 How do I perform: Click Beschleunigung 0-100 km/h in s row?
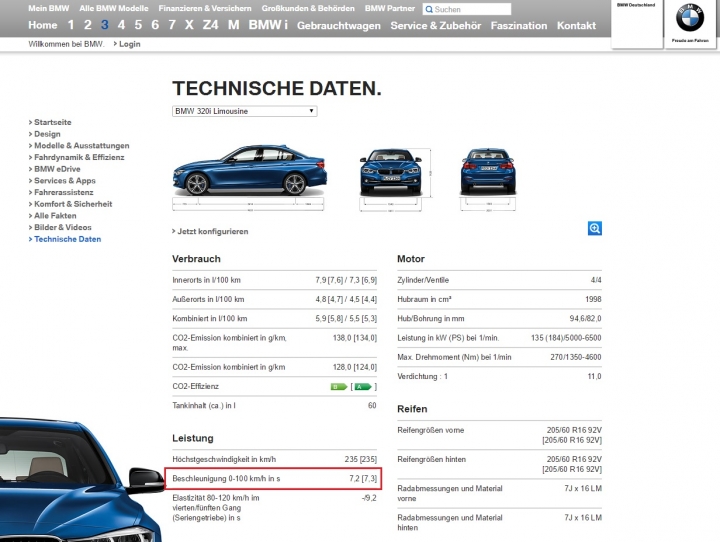tap(273, 479)
